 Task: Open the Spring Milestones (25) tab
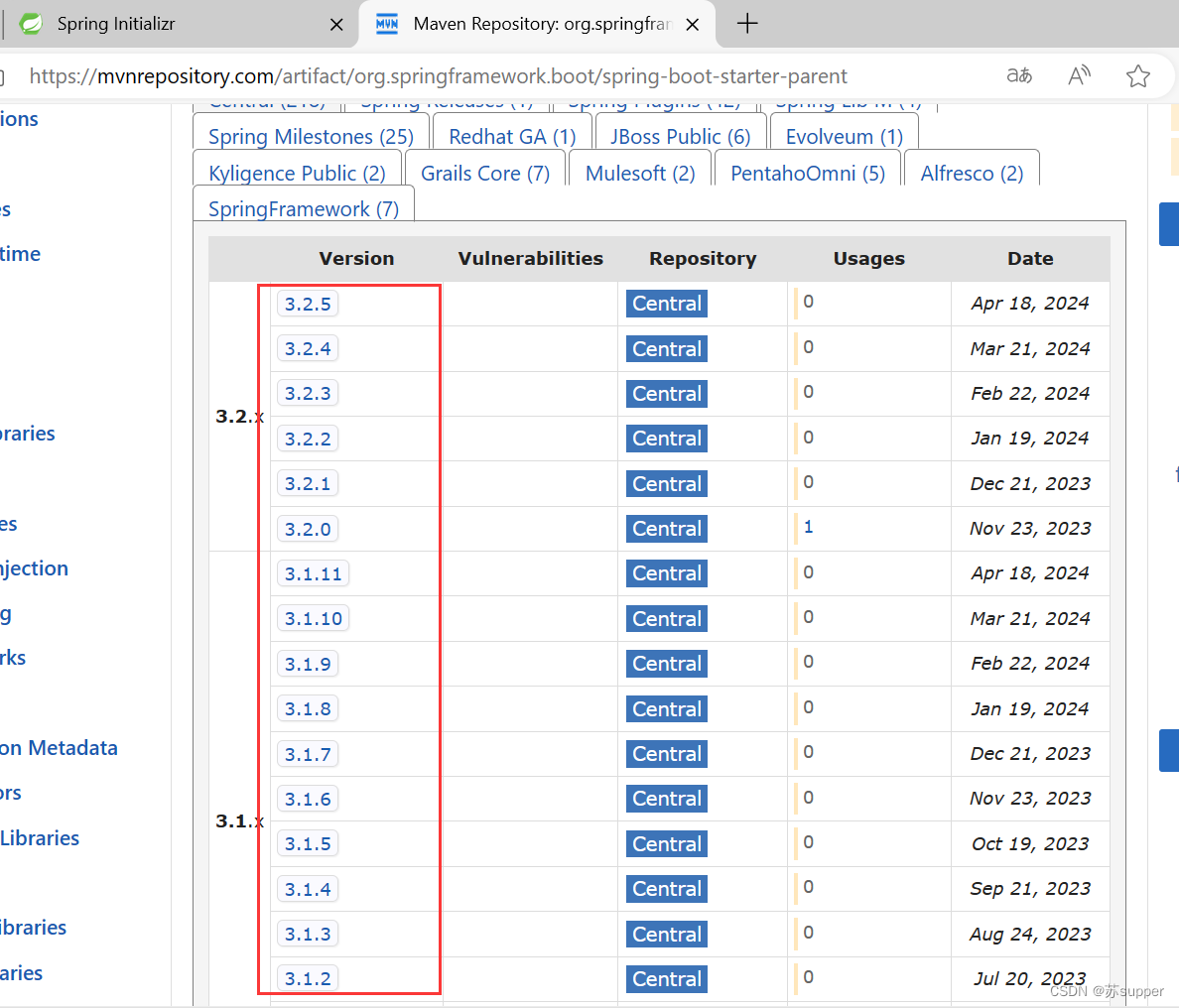tap(311, 137)
